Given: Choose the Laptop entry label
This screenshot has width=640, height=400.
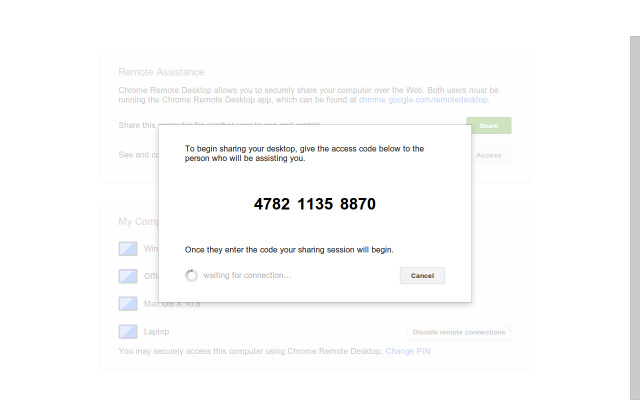Looking at the screenshot, I should (158, 331).
